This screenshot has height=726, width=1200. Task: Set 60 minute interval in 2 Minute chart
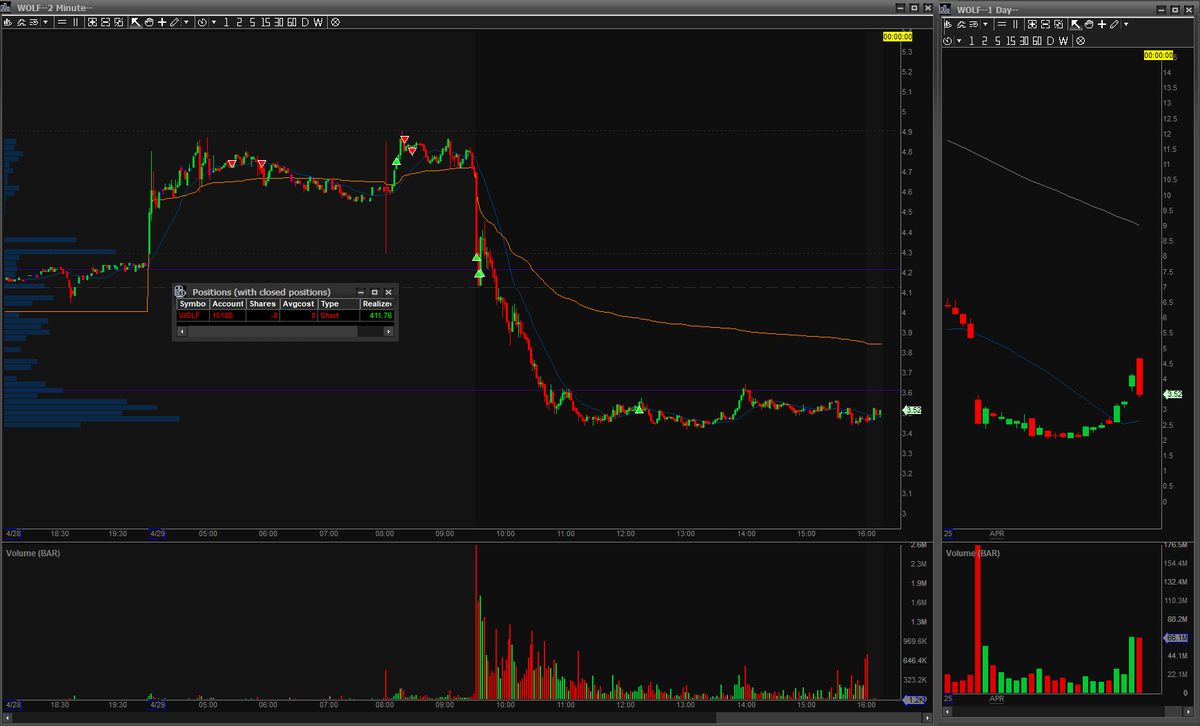[292, 22]
